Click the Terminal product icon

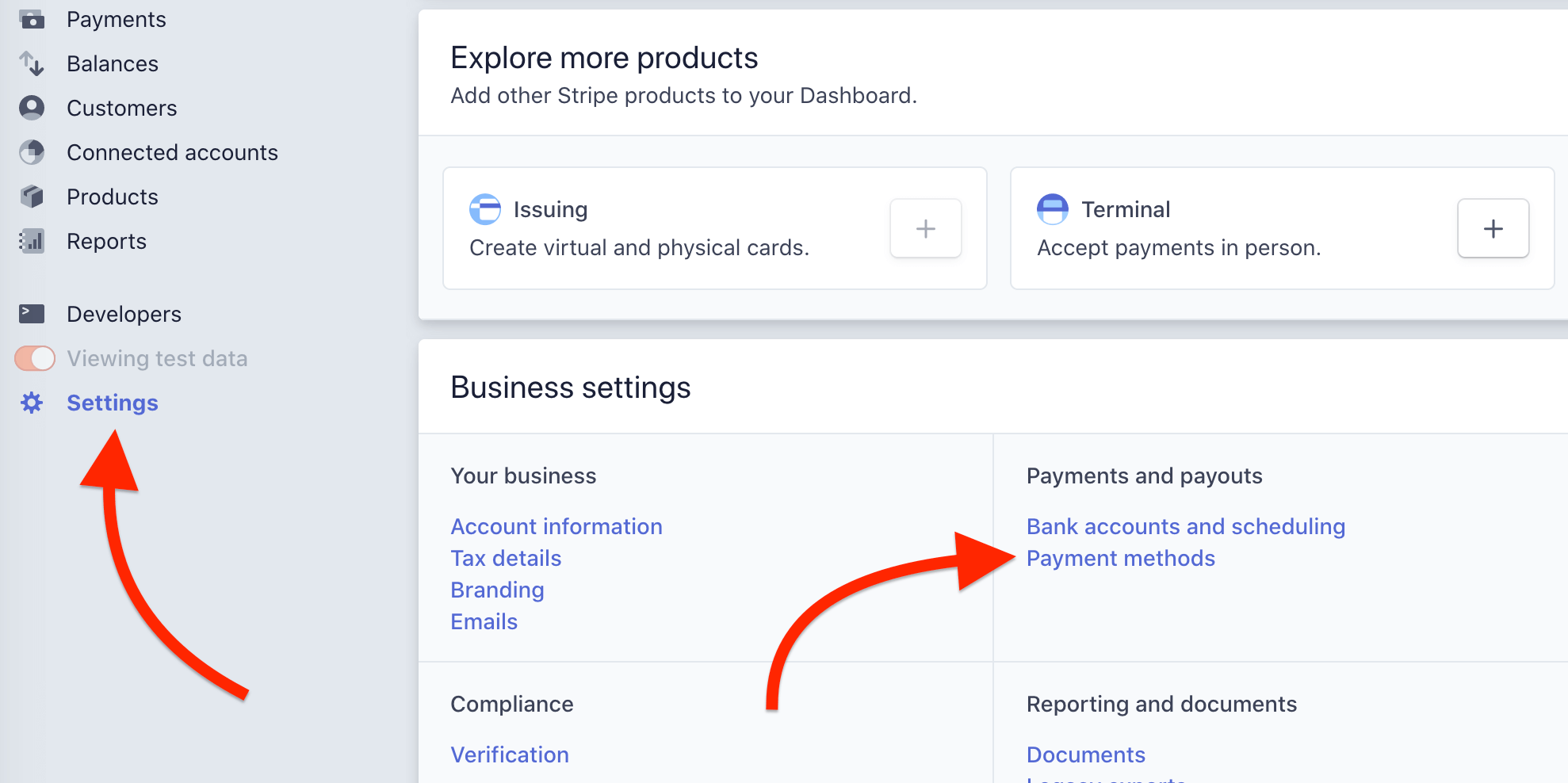(1053, 209)
